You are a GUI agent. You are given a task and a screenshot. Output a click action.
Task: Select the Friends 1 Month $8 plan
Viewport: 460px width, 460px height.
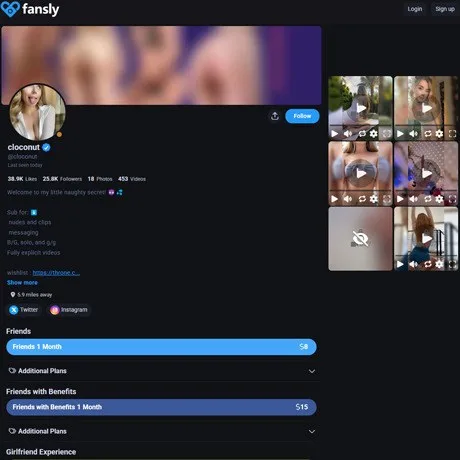(161, 347)
